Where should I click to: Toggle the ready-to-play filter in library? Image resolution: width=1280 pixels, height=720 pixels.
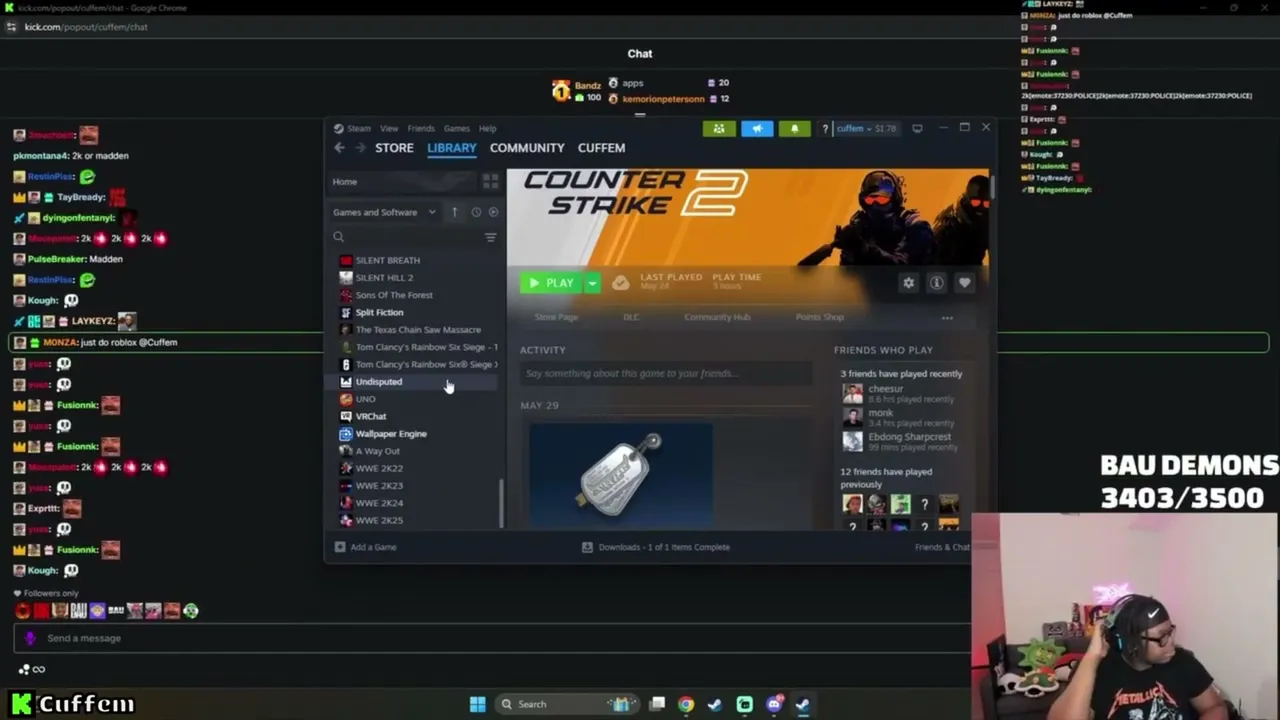[x=493, y=212]
